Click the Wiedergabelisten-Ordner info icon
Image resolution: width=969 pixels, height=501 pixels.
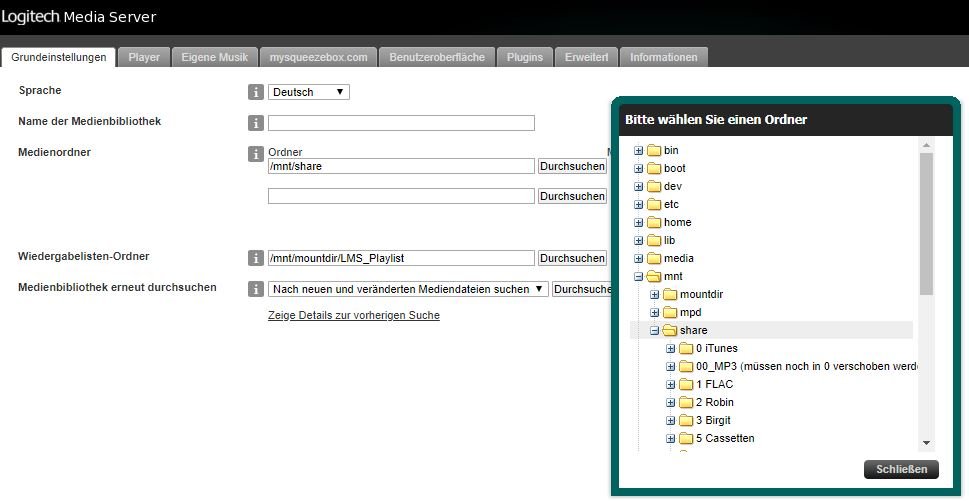tap(255, 258)
